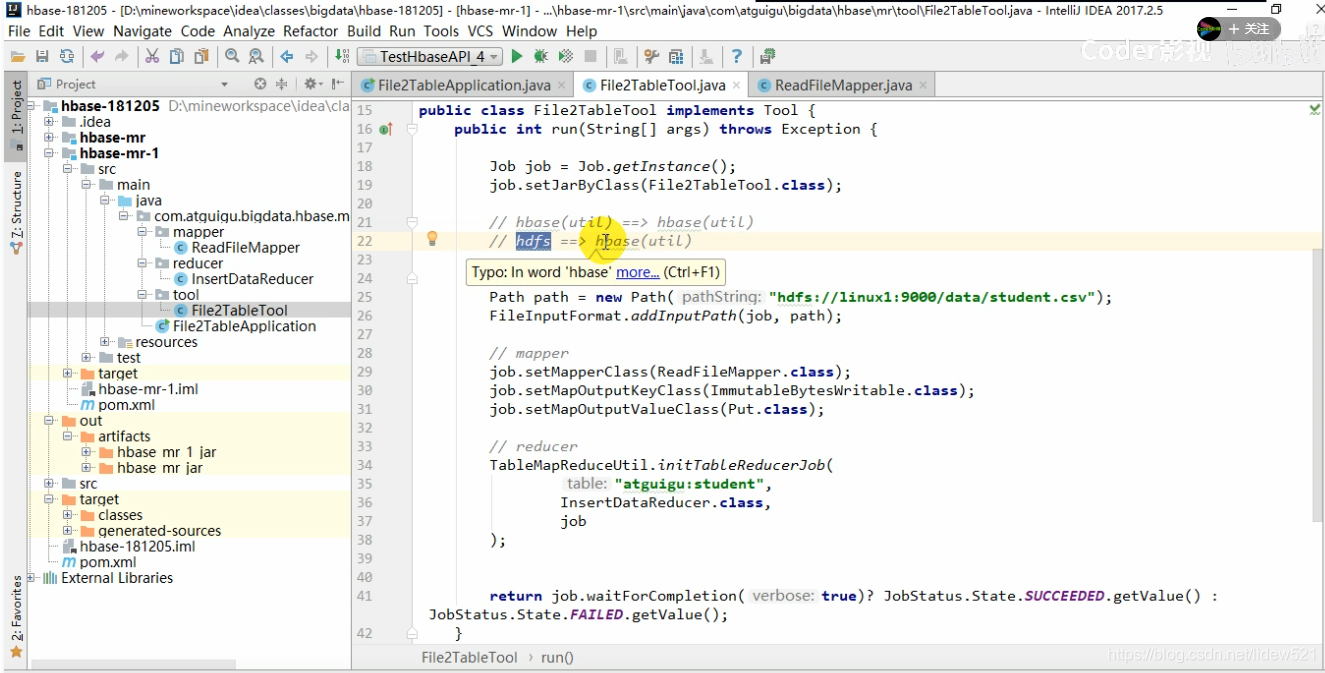Open the Refactor menu
Image resolution: width=1325 pixels, height=673 pixels.
point(311,31)
